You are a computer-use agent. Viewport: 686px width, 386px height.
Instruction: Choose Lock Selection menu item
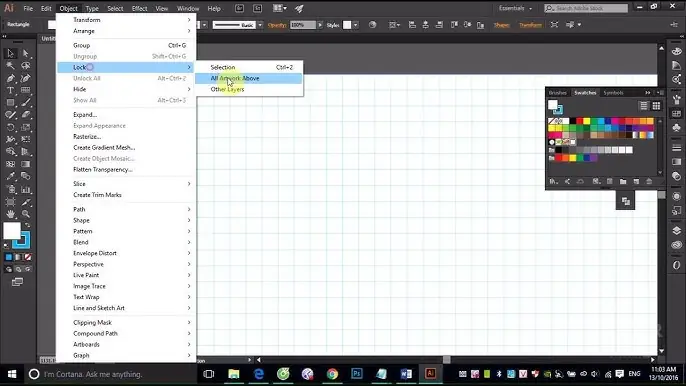point(249,67)
